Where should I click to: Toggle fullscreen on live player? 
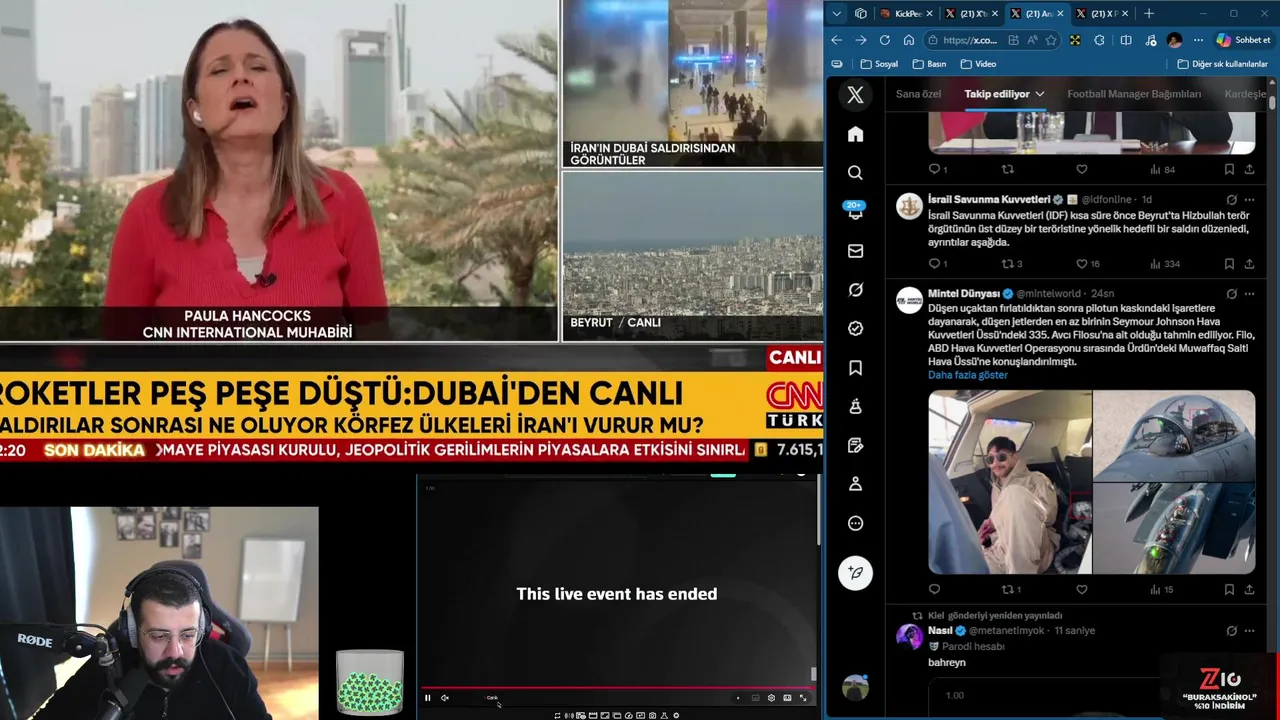803,698
